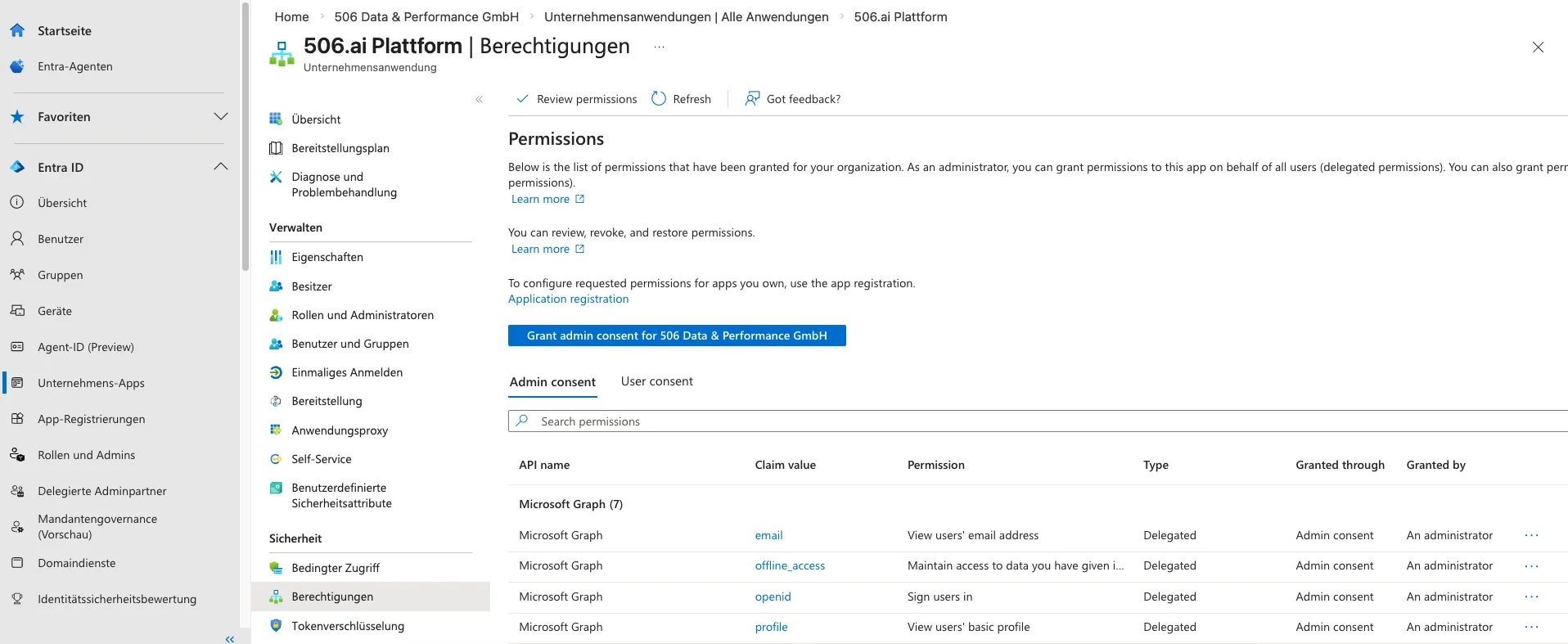Viewport: 1568px width, 644px height.
Task: Open Benutzerdefinierte Sicherheitsattribute
Action: point(341,495)
